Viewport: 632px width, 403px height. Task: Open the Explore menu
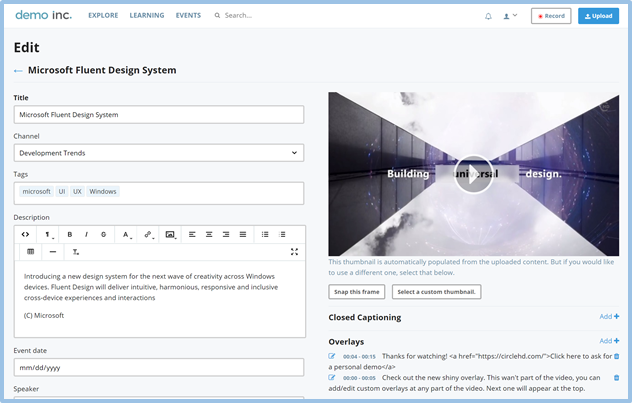pyautogui.click(x=103, y=15)
